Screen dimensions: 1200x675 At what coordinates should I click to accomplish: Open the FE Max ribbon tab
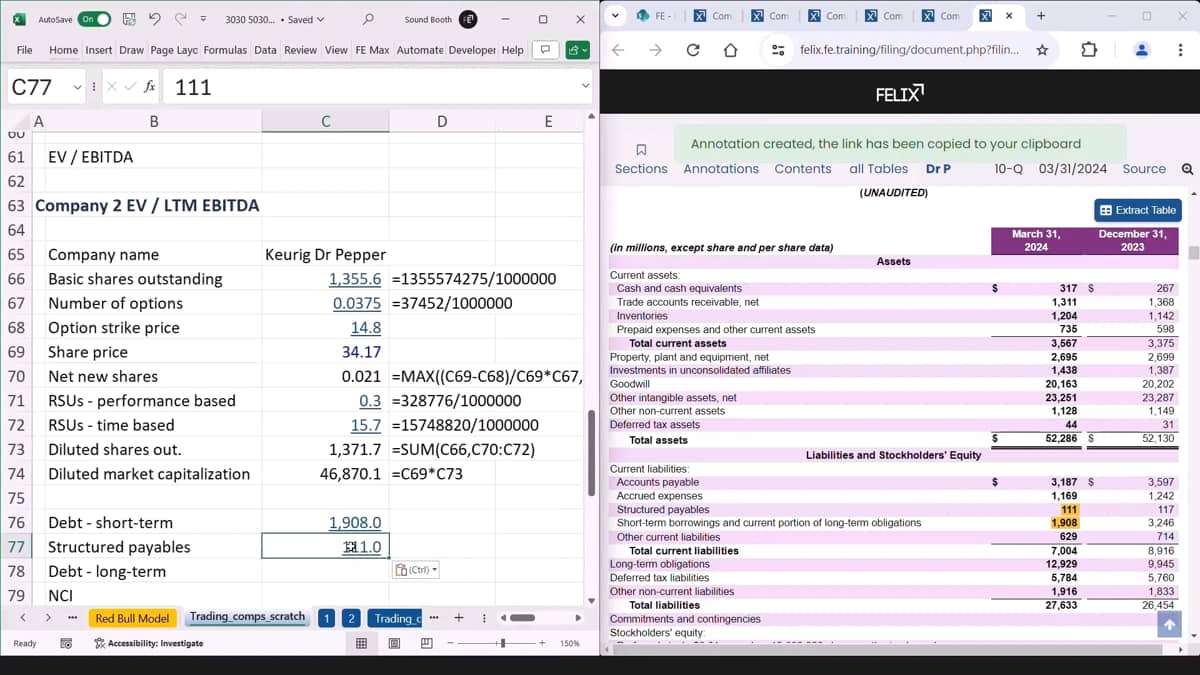(x=373, y=50)
